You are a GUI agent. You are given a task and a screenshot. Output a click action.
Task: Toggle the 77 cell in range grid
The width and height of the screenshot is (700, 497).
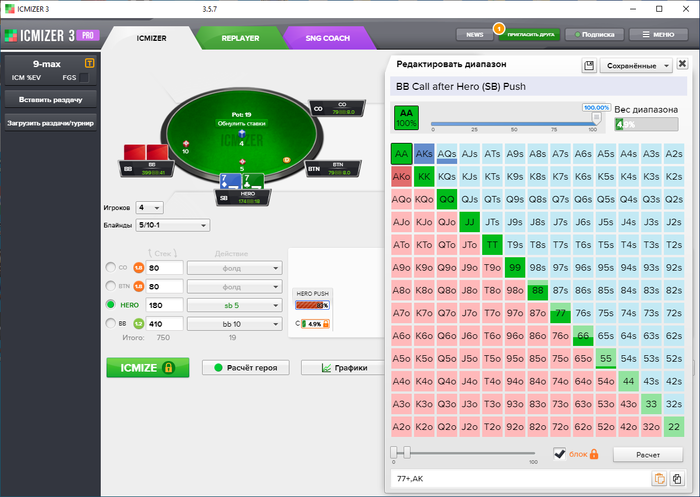coord(560,313)
